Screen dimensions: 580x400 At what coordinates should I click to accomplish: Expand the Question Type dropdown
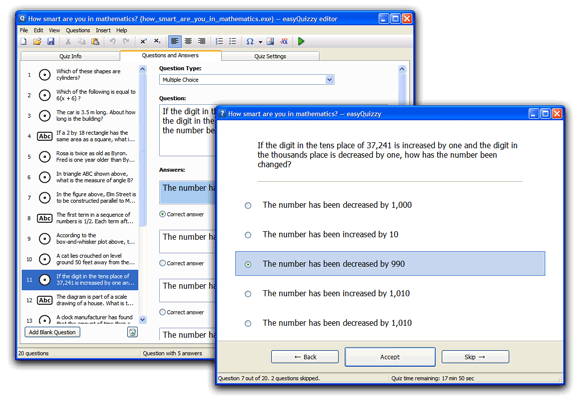pyautogui.click(x=330, y=80)
